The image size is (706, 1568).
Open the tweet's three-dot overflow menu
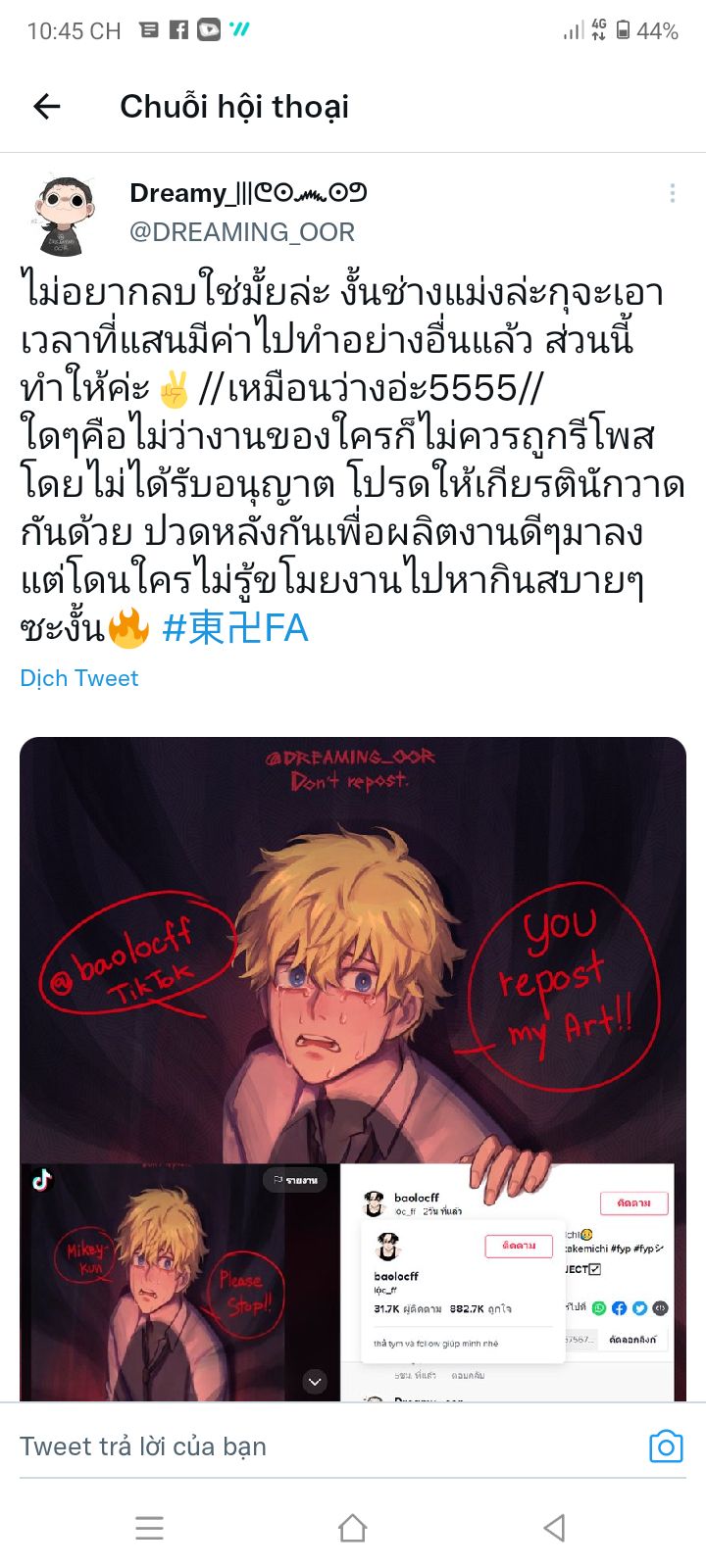click(x=672, y=193)
